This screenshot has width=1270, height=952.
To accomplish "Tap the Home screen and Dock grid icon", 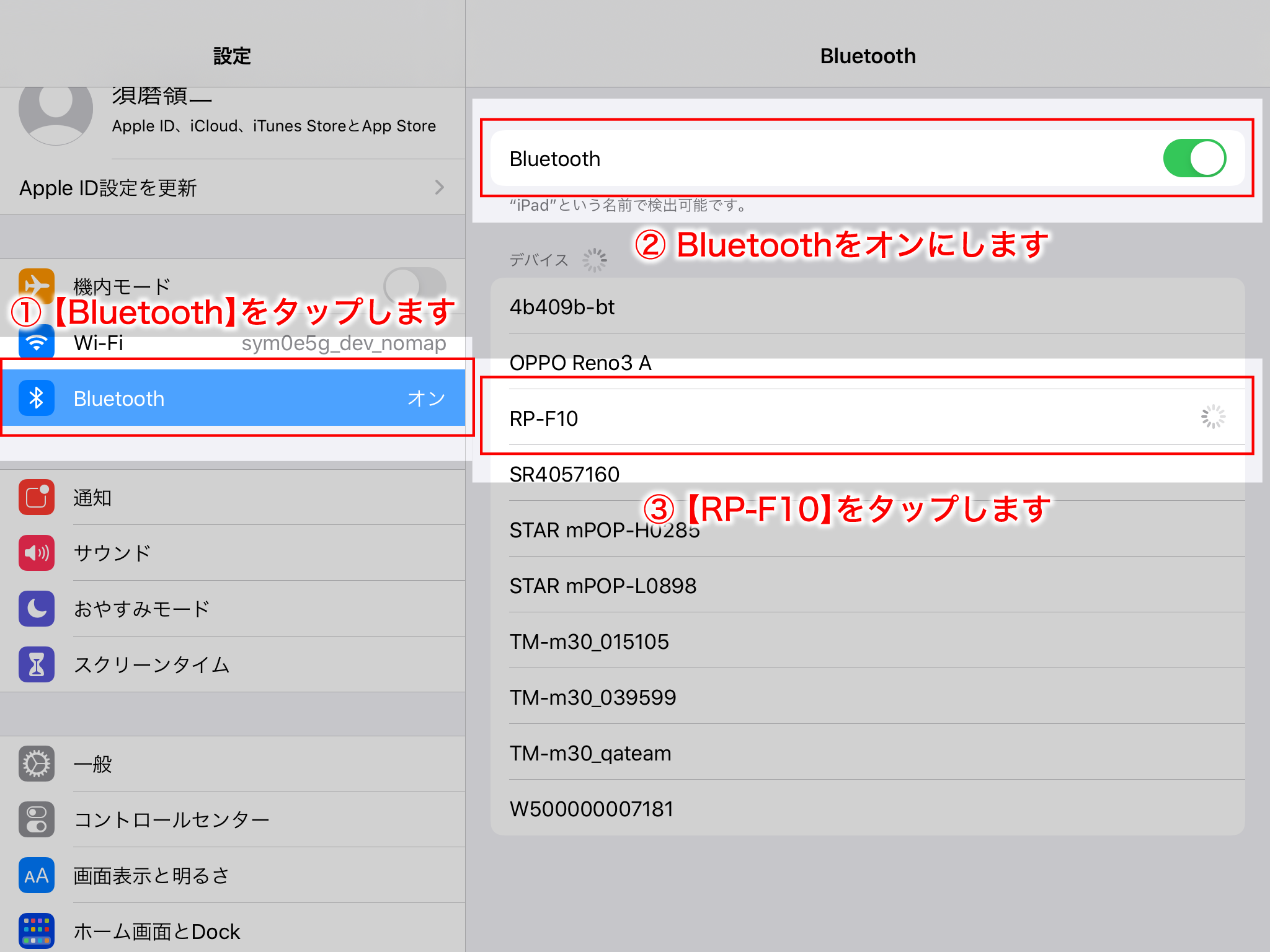I will click(37, 931).
